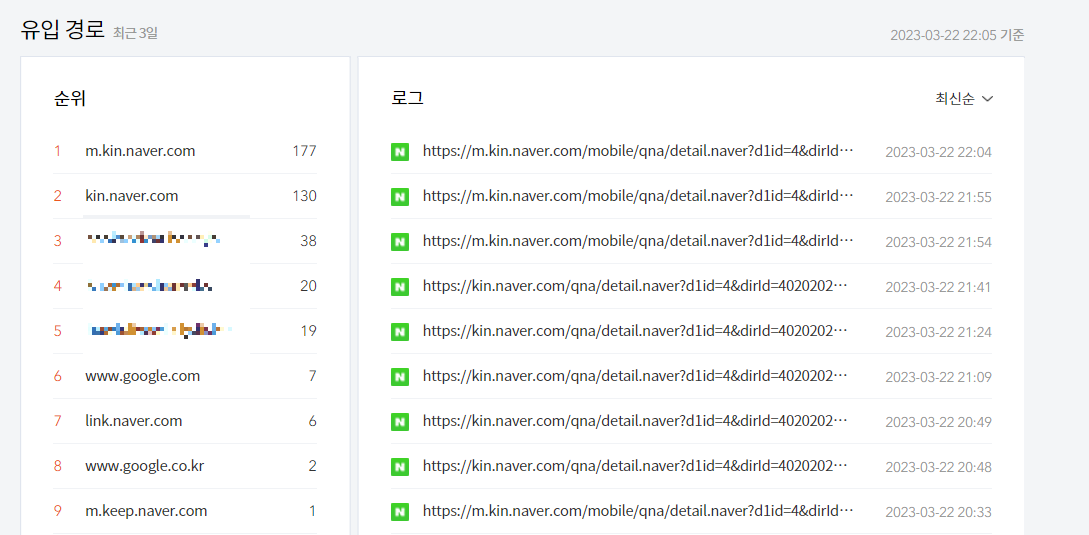Select kin.naver.com rank 2 entry
Image resolution: width=1089 pixels, height=535 pixels.
pyautogui.click(x=132, y=196)
